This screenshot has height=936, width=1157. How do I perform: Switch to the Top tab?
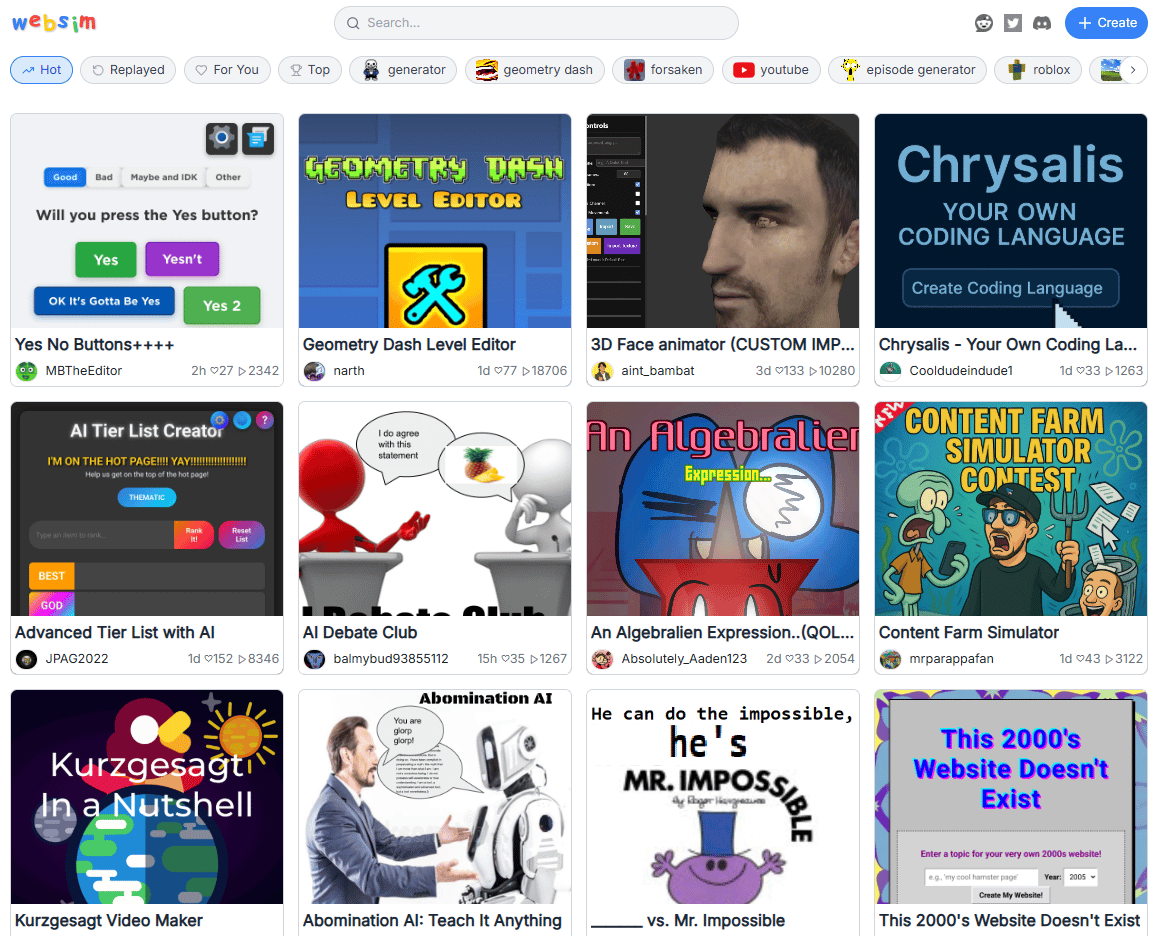click(x=309, y=70)
